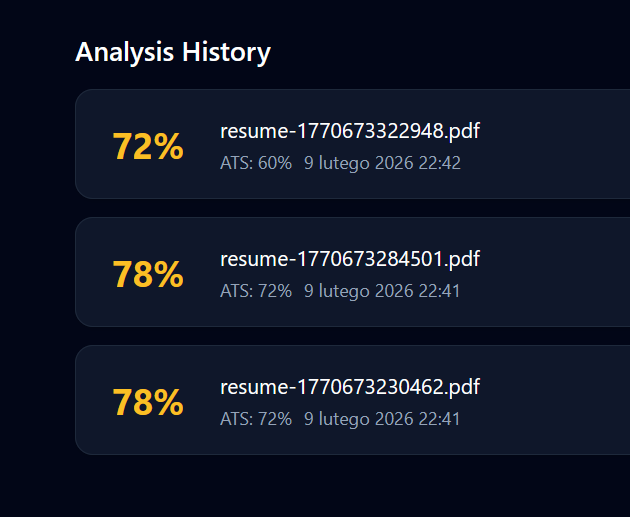Click ATS: 72% under resume-1770673284501.pdf
Image resolution: width=630 pixels, height=517 pixels.
[x=255, y=291]
